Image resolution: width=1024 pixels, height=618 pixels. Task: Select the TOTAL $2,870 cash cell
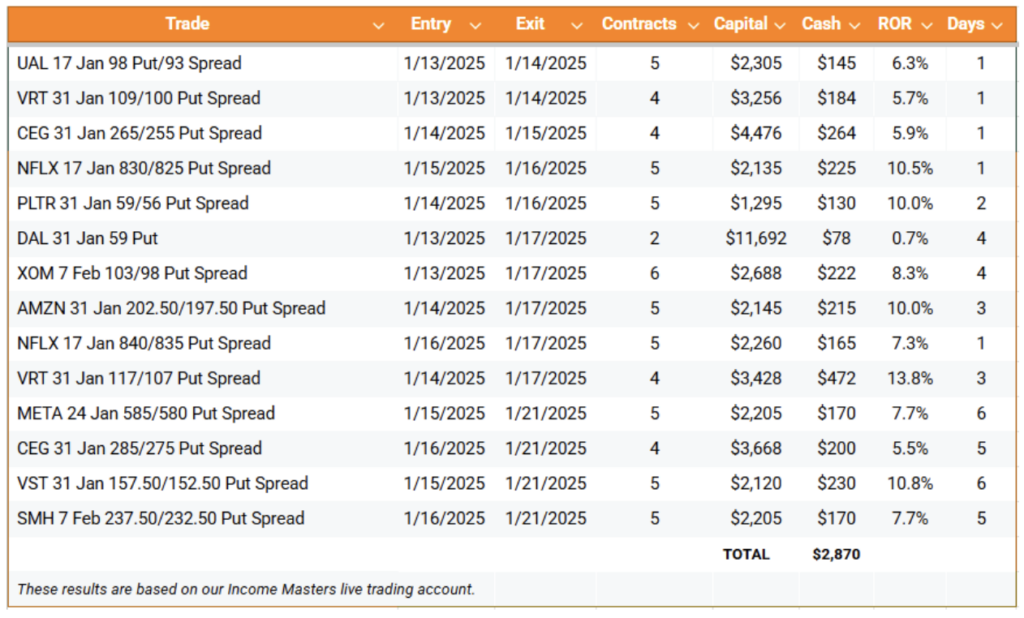[x=837, y=555]
